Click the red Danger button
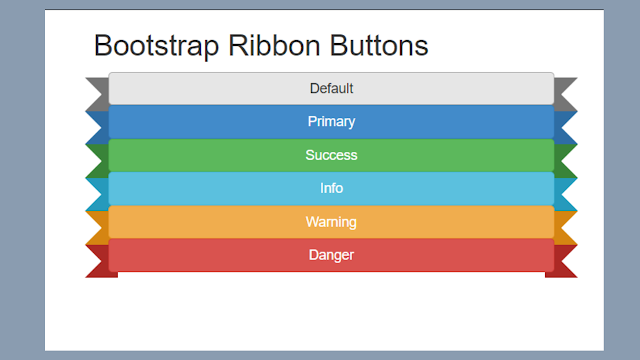Screen dimensions: 640x360 pos(331,255)
